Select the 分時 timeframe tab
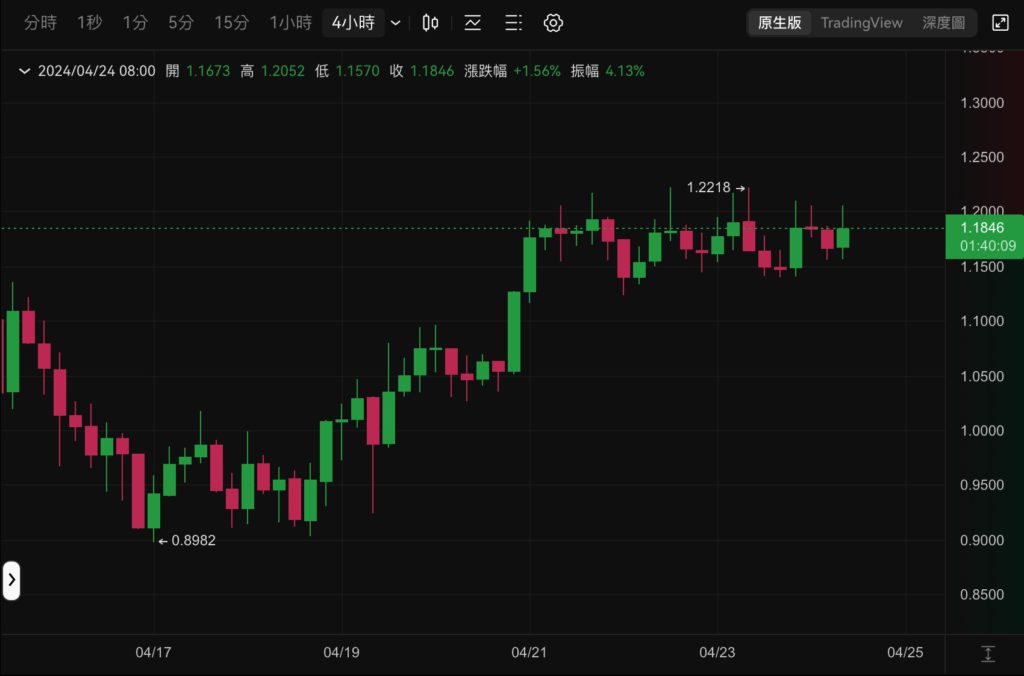The width and height of the screenshot is (1024, 676). coord(41,23)
